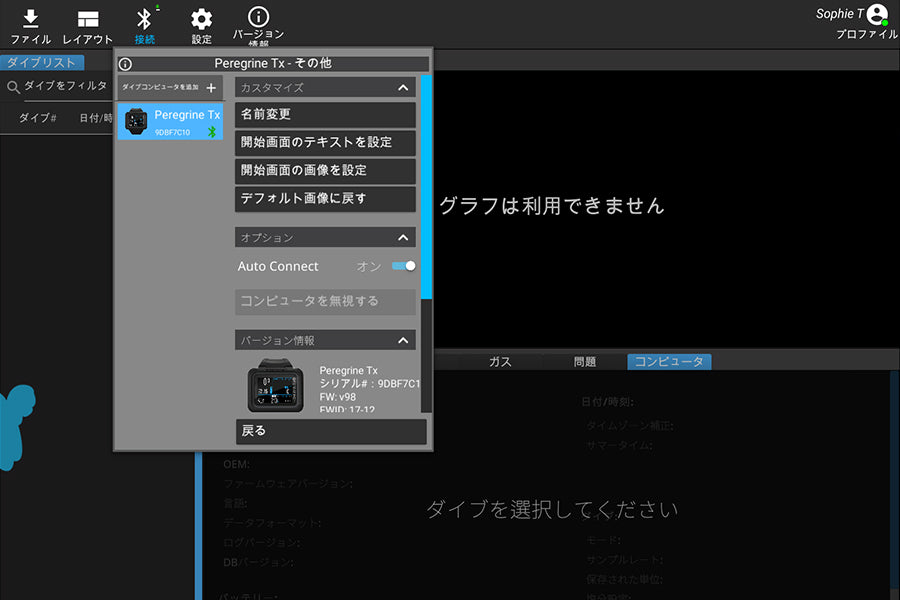Click 開始画面の画像を設定 button

(x=325, y=171)
